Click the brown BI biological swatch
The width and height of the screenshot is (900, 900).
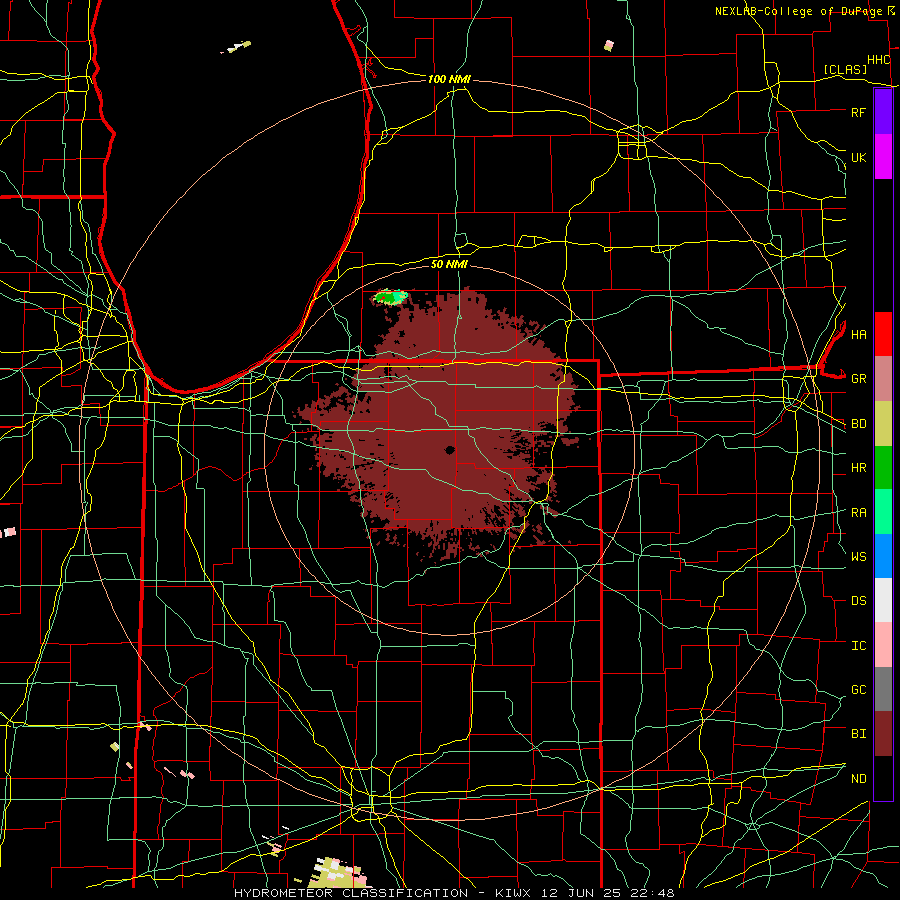click(883, 734)
